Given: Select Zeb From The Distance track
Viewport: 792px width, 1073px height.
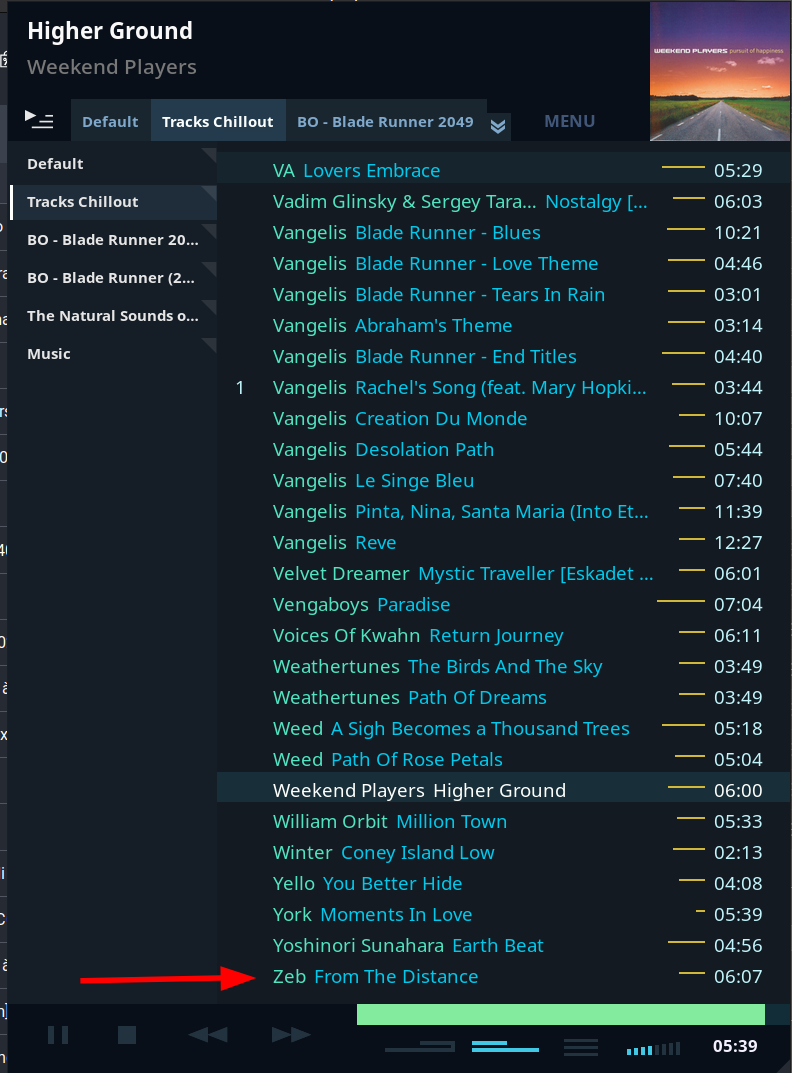Looking at the screenshot, I should (503, 977).
